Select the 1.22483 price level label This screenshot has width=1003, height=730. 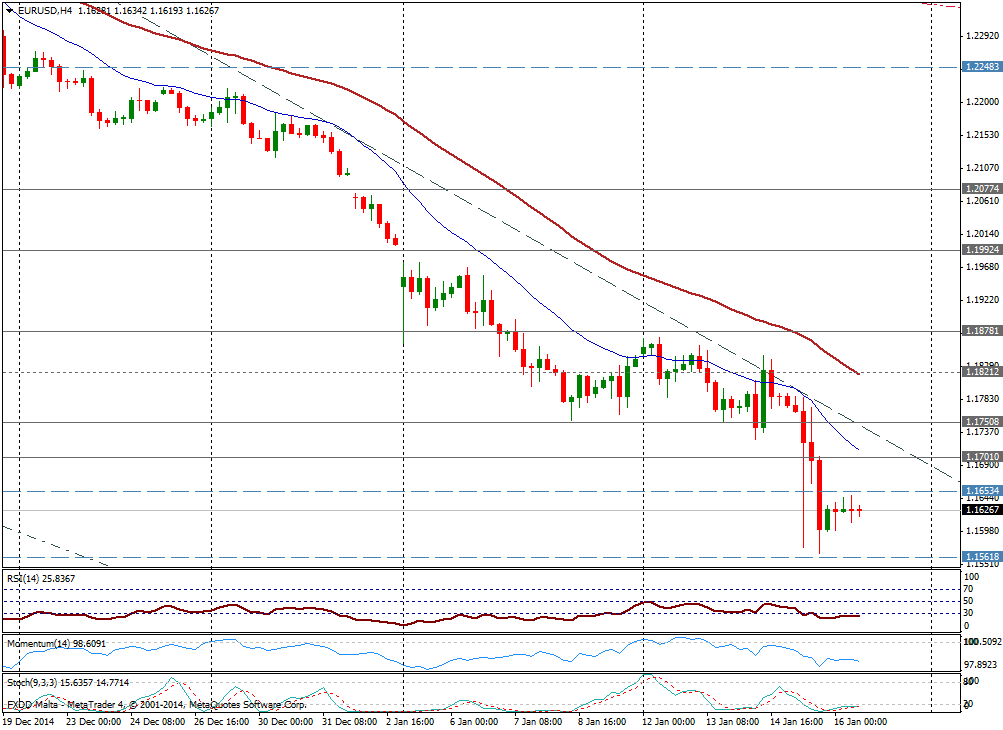click(981, 67)
